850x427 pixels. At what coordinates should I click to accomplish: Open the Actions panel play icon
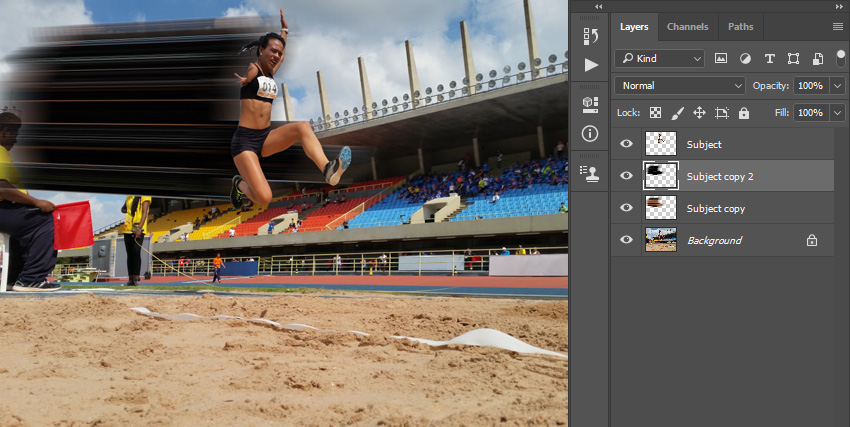[x=591, y=65]
